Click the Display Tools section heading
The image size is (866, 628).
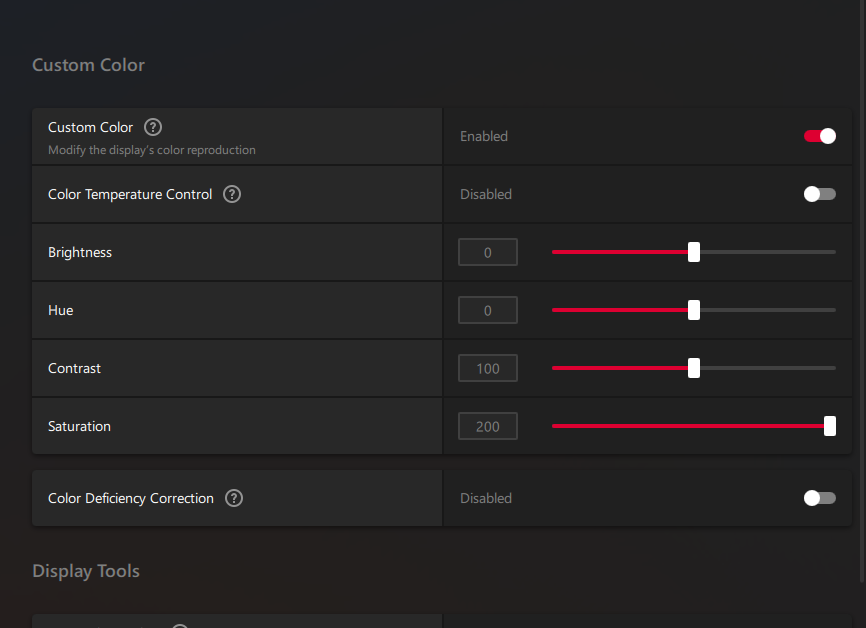86,571
